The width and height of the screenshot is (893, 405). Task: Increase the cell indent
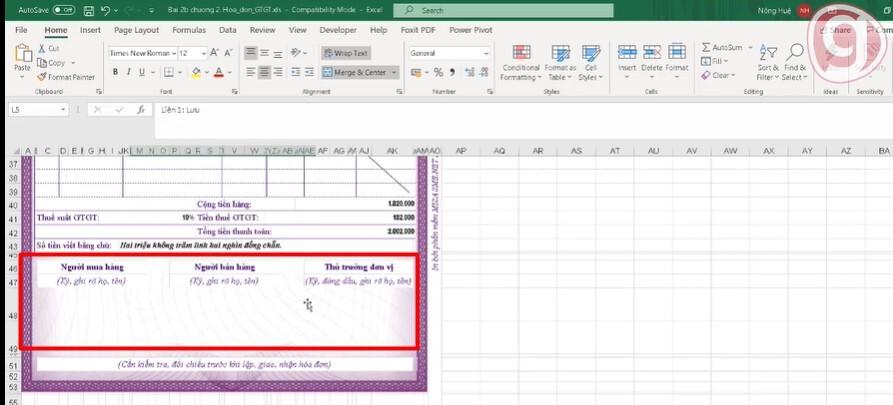[309, 72]
